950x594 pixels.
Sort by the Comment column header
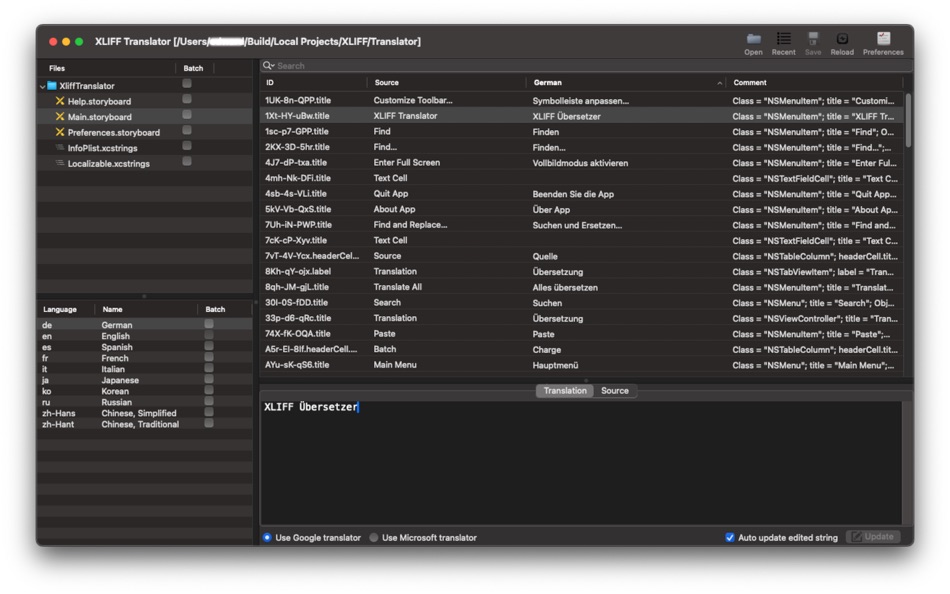tap(815, 82)
